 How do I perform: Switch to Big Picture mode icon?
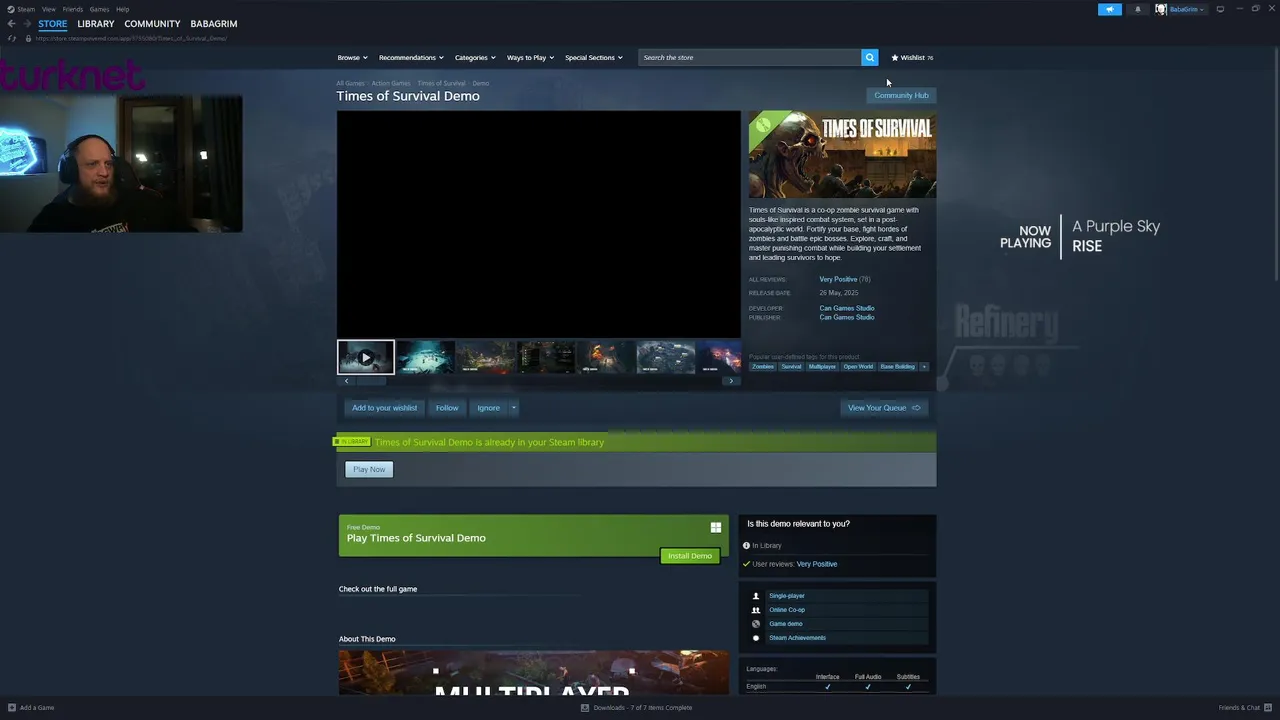[1220, 9]
